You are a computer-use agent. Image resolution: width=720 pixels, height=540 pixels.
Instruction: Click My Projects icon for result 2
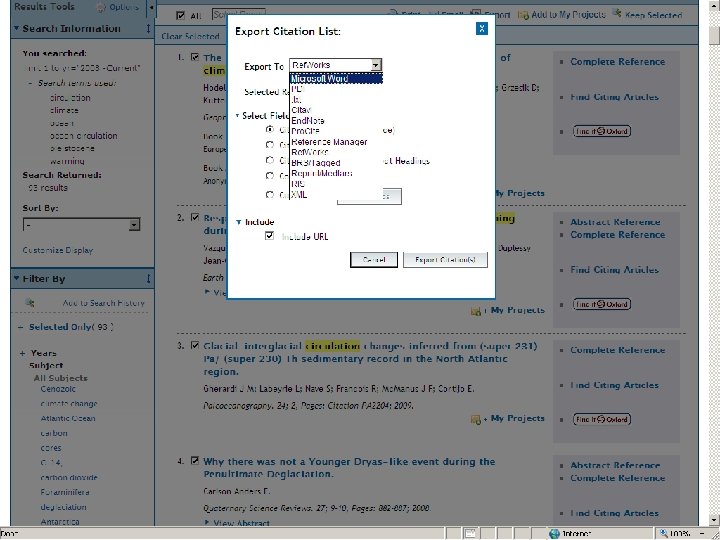476,311
